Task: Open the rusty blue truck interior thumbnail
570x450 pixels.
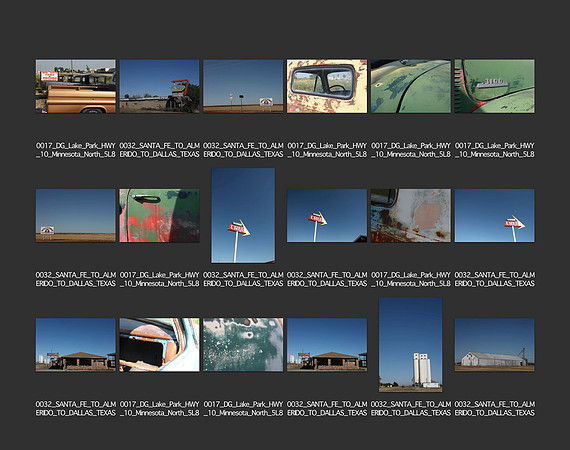Action: coord(160,345)
